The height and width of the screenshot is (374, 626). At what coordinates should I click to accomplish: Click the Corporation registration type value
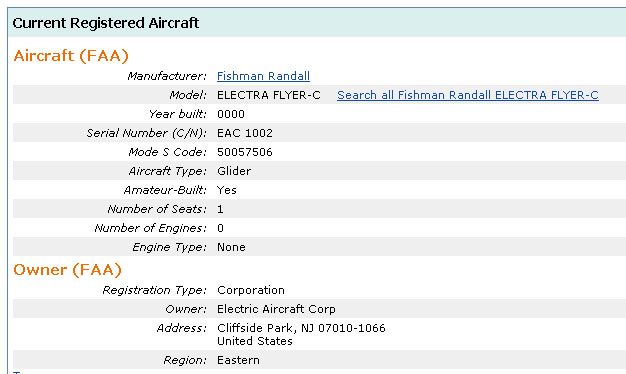pos(251,290)
